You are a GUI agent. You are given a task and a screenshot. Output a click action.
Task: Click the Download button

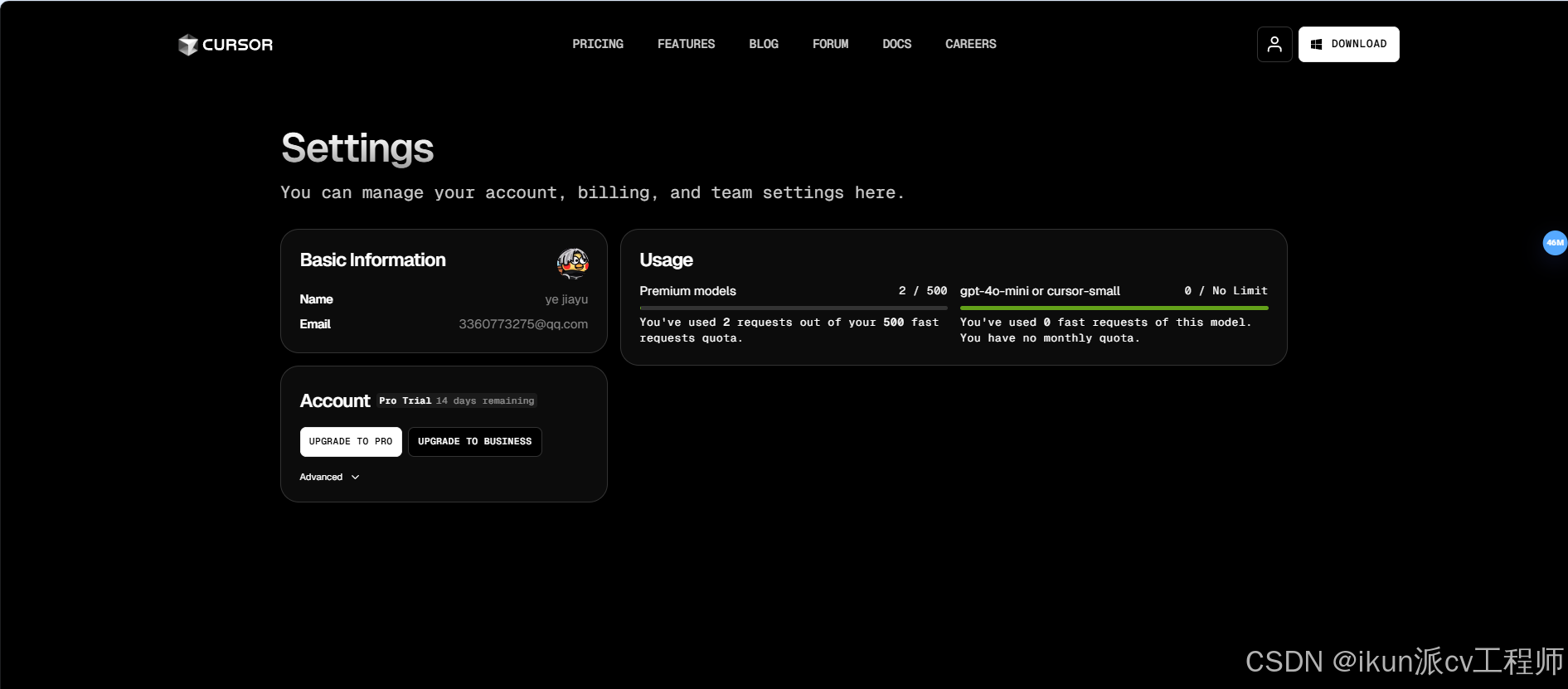(1348, 44)
